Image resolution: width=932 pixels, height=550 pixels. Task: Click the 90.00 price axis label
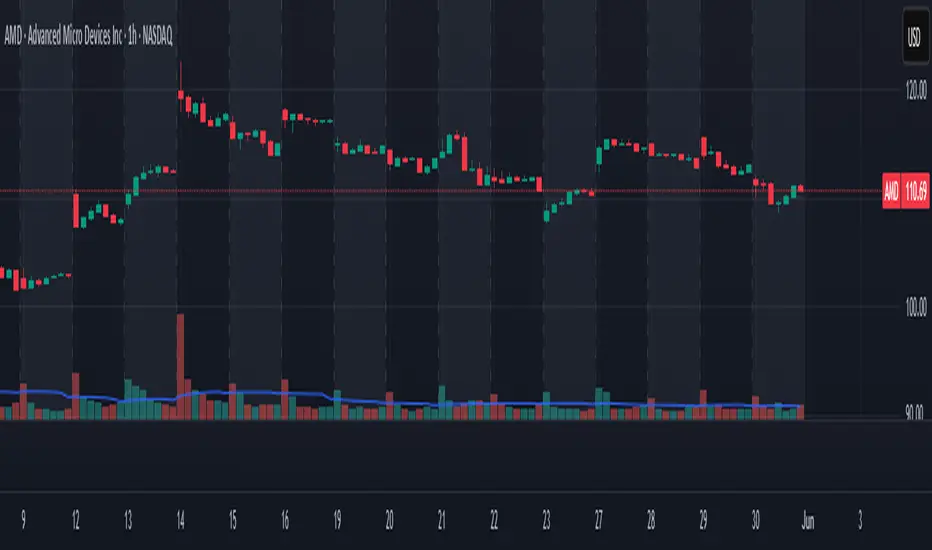916,411
